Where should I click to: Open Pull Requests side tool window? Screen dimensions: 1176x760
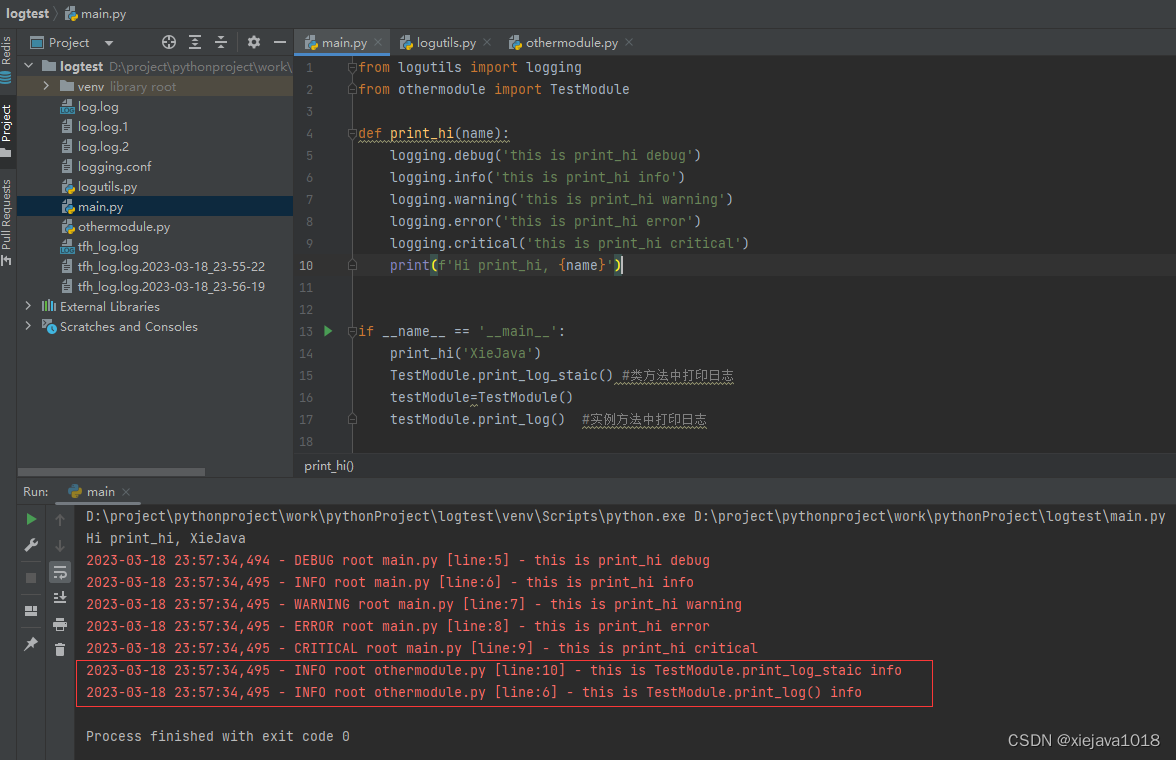(x=7, y=221)
